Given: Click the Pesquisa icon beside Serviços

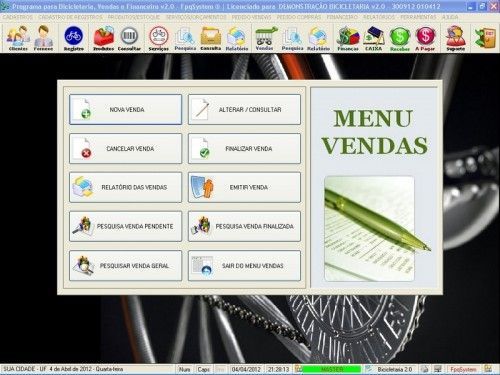Looking at the screenshot, I should tap(185, 38).
